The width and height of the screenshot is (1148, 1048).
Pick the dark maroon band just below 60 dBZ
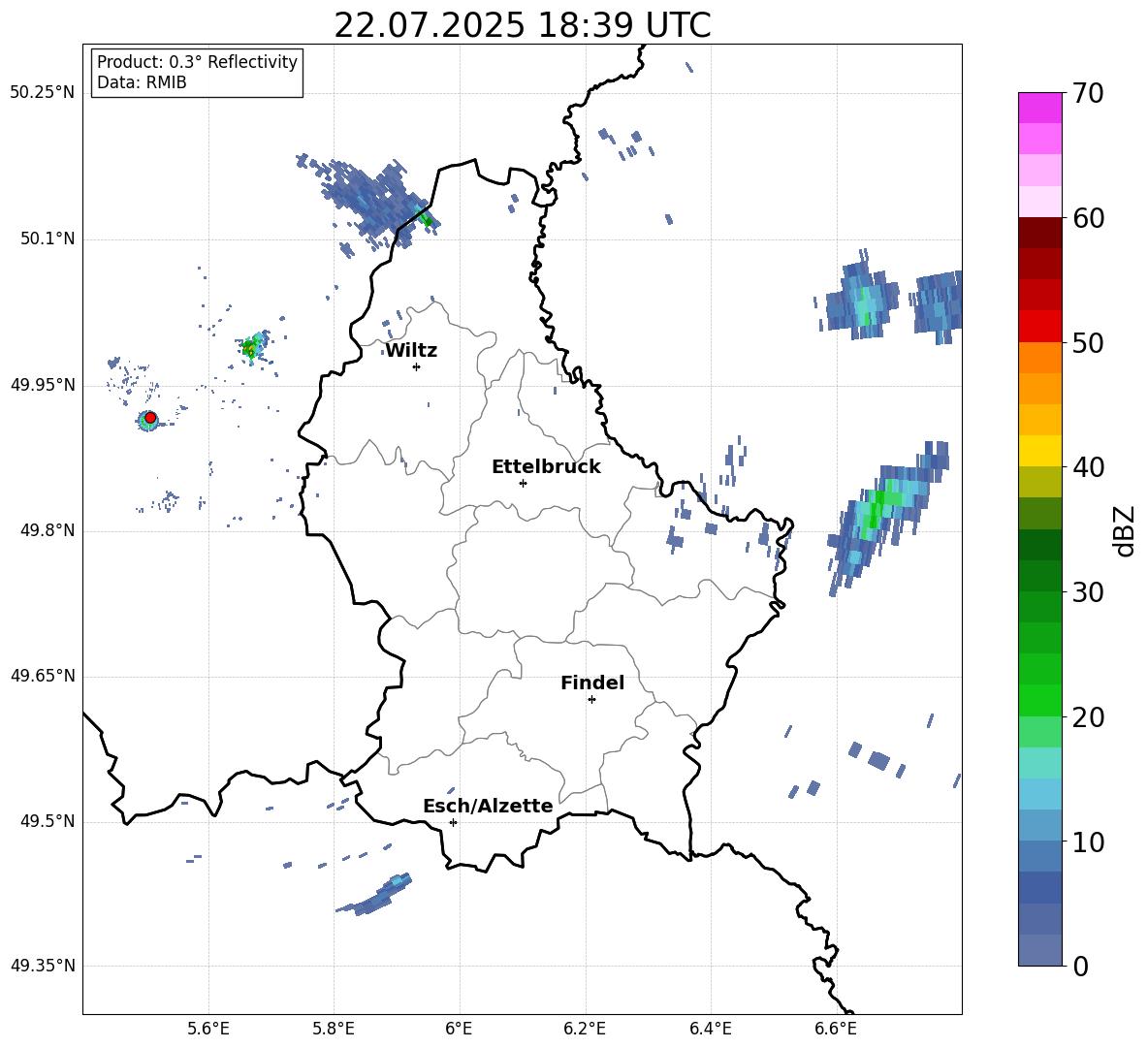point(1040,234)
